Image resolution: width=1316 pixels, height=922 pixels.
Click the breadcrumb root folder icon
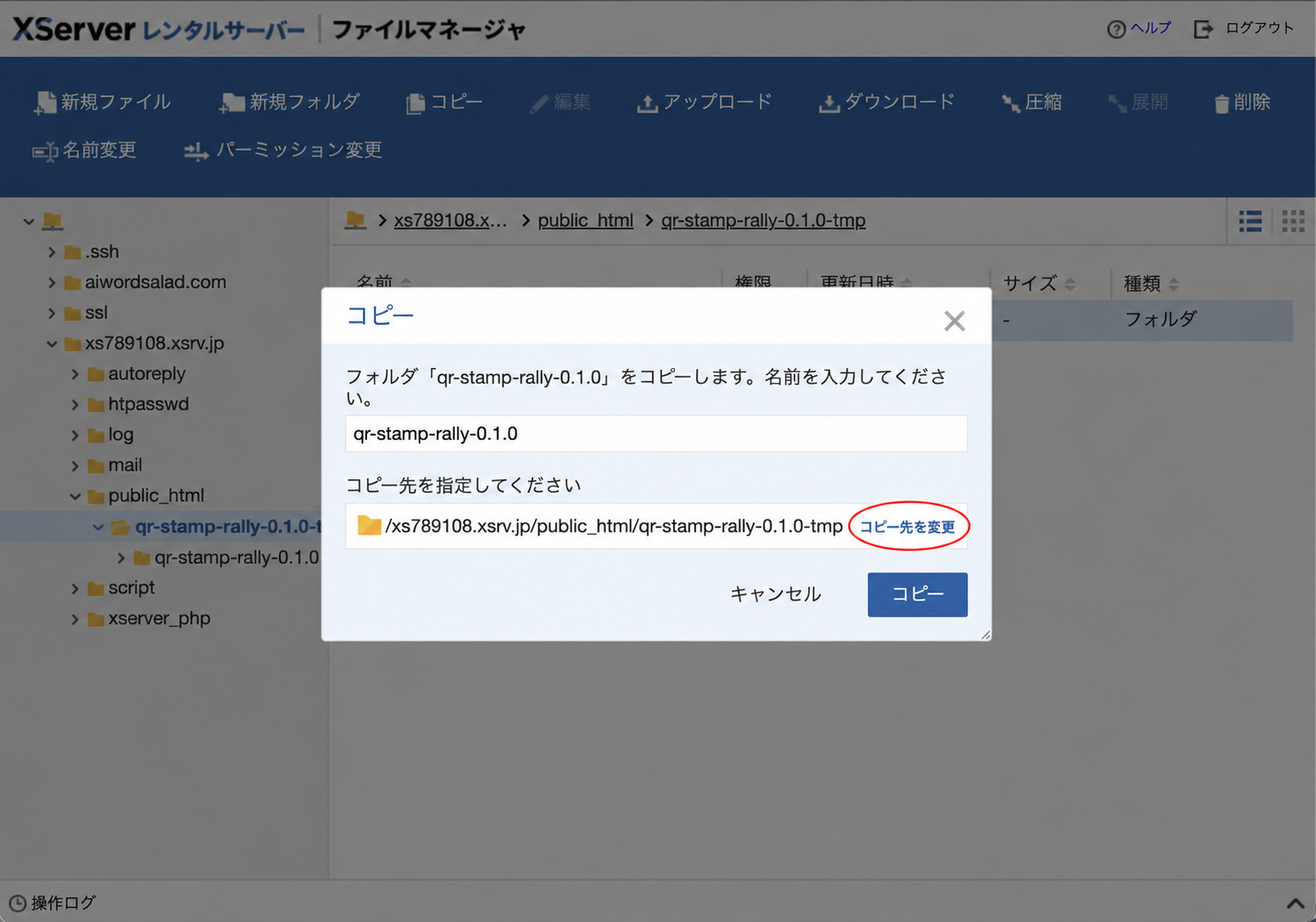point(355,220)
